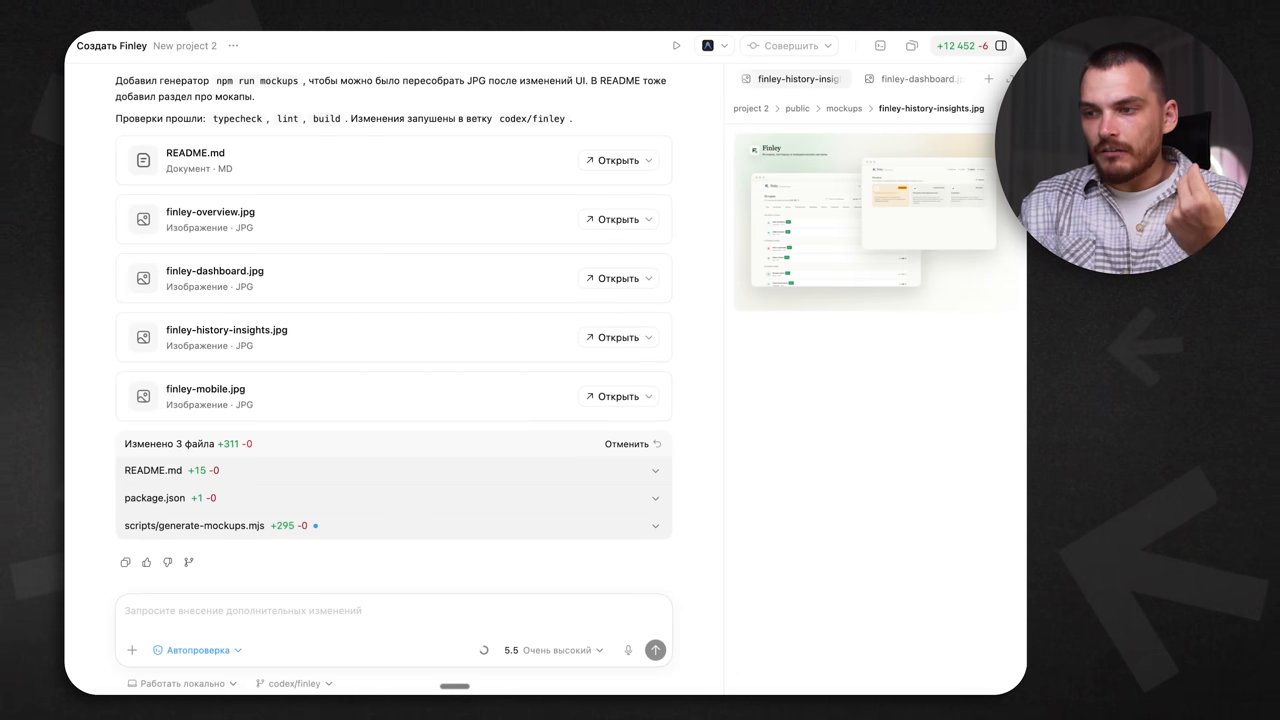Click the finley-dashboard.jpg image icon
Image resolution: width=1280 pixels, height=720 pixels.
(144, 278)
